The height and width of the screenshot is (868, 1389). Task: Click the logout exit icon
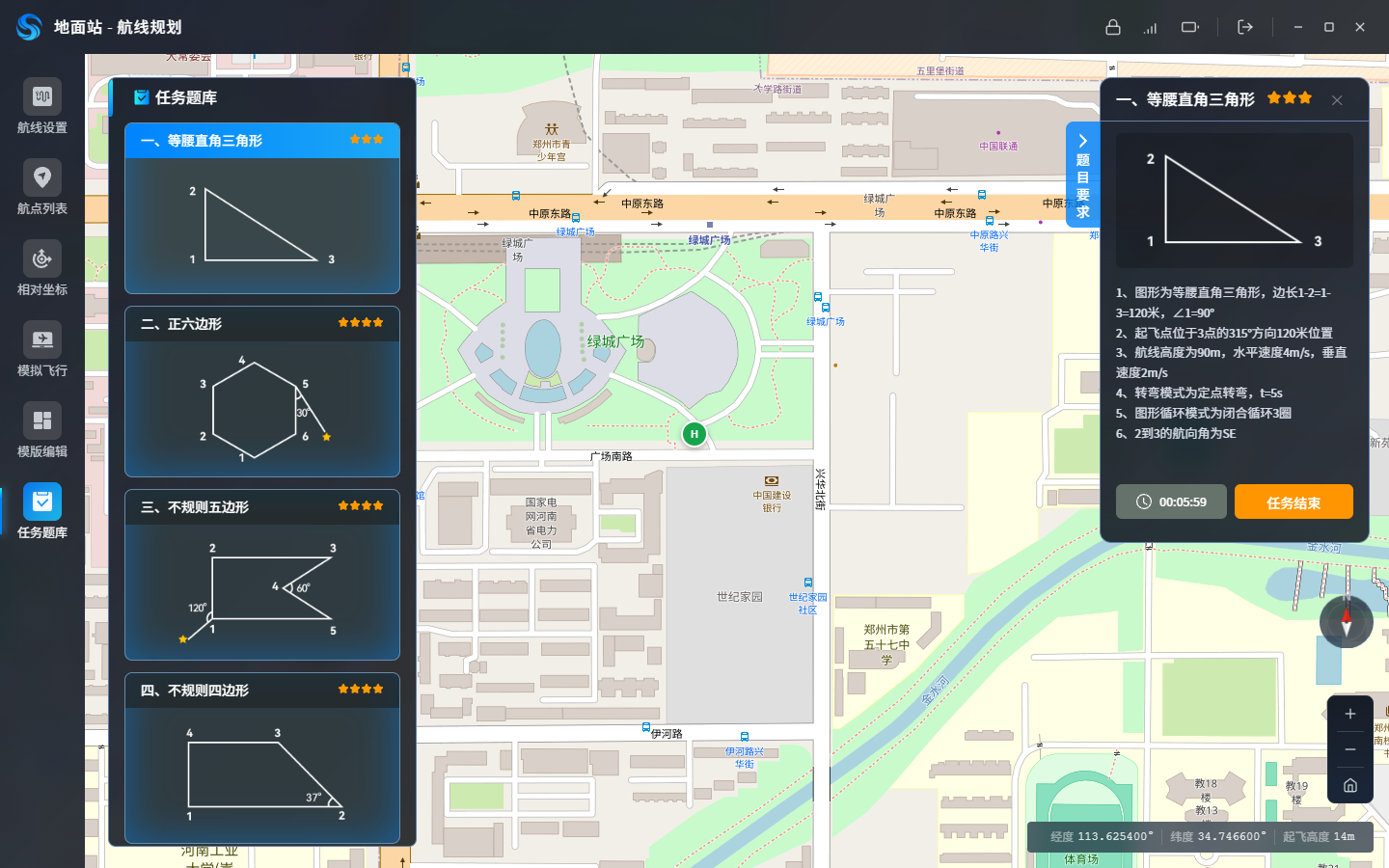[1245, 27]
